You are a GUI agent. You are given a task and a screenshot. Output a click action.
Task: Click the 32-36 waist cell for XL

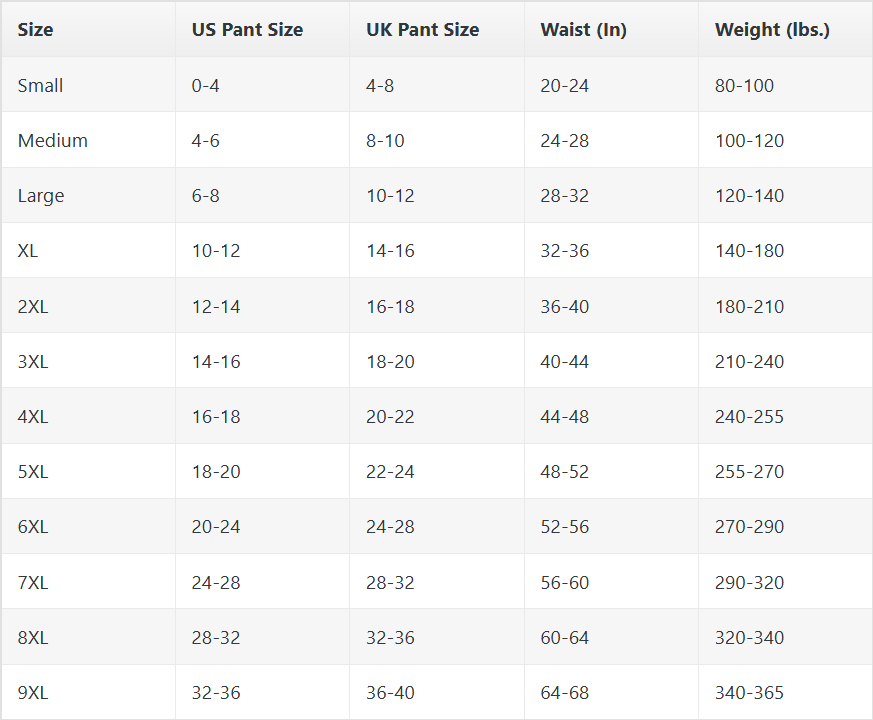pyautogui.click(x=565, y=251)
